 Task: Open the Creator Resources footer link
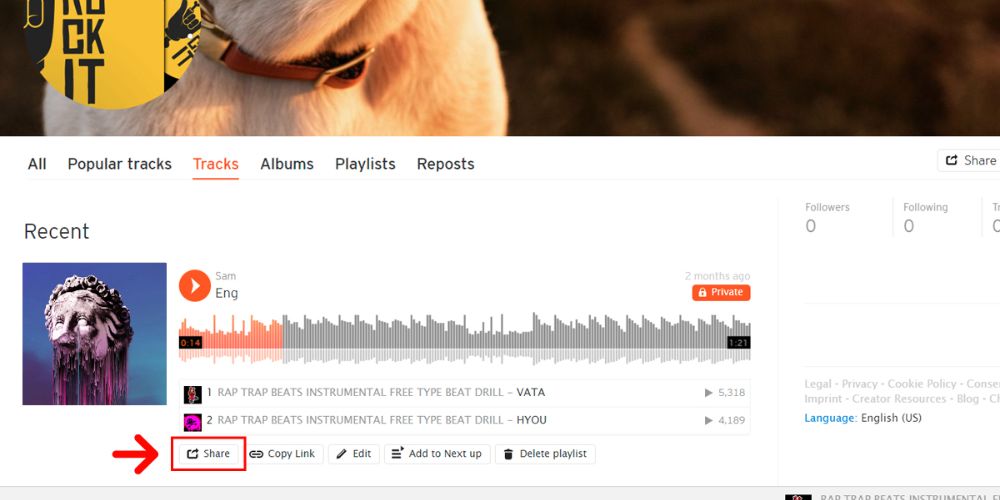pyautogui.click(x=899, y=399)
